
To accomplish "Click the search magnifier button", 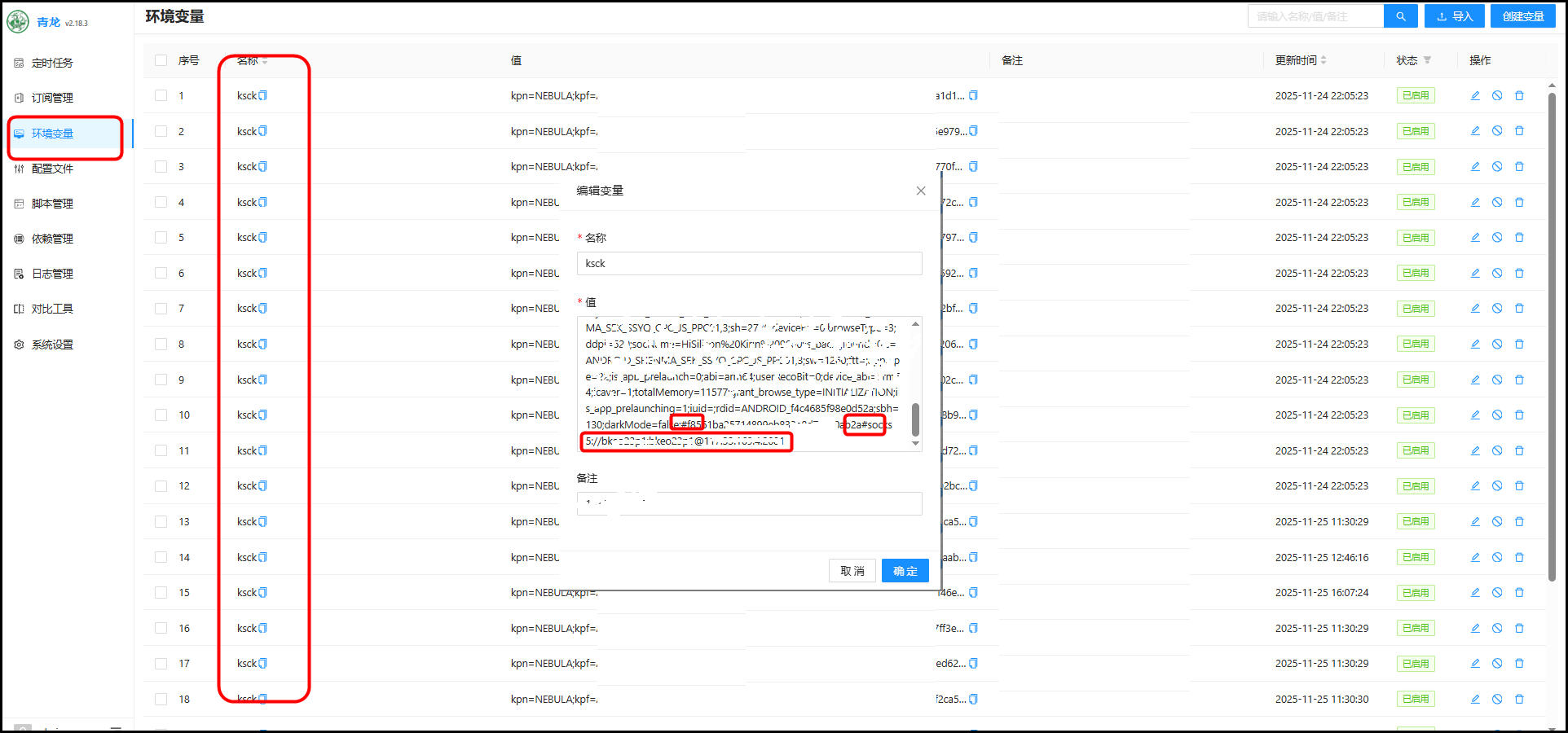I will click(x=1400, y=16).
